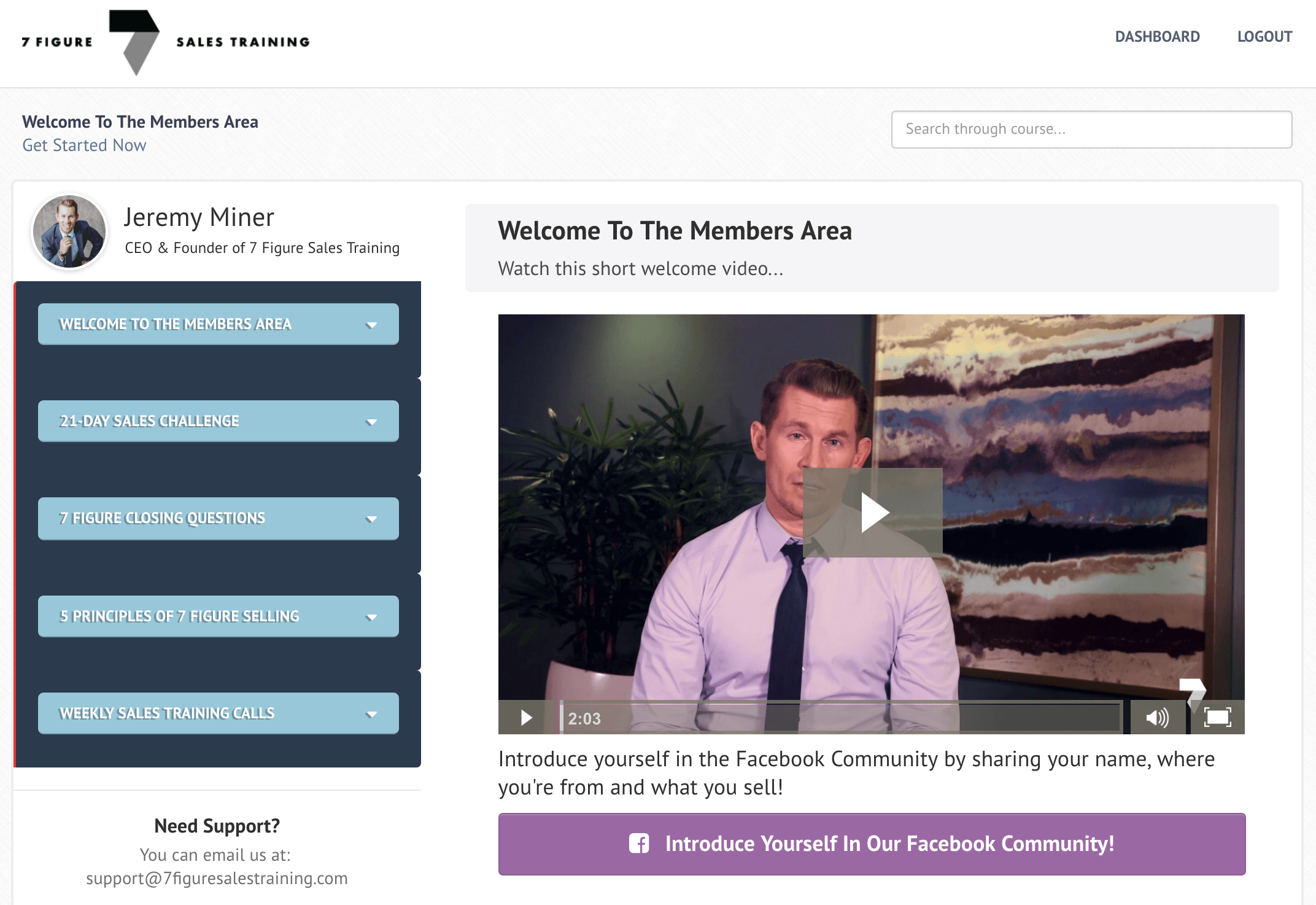This screenshot has height=905, width=1316.
Task: Click the small play icon in video controls
Action: 526,718
